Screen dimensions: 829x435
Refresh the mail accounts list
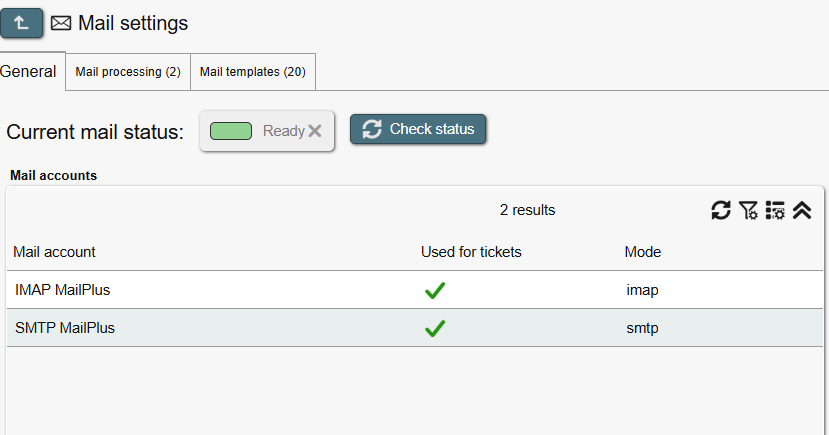[x=721, y=210]
